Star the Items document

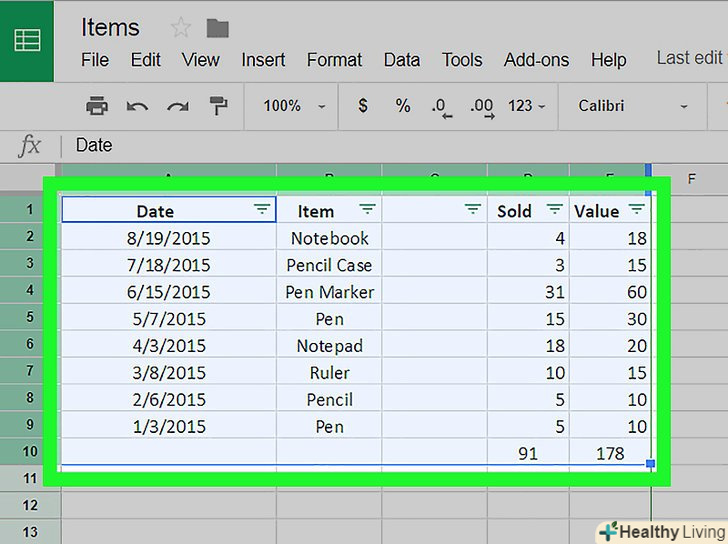point(180,28)
